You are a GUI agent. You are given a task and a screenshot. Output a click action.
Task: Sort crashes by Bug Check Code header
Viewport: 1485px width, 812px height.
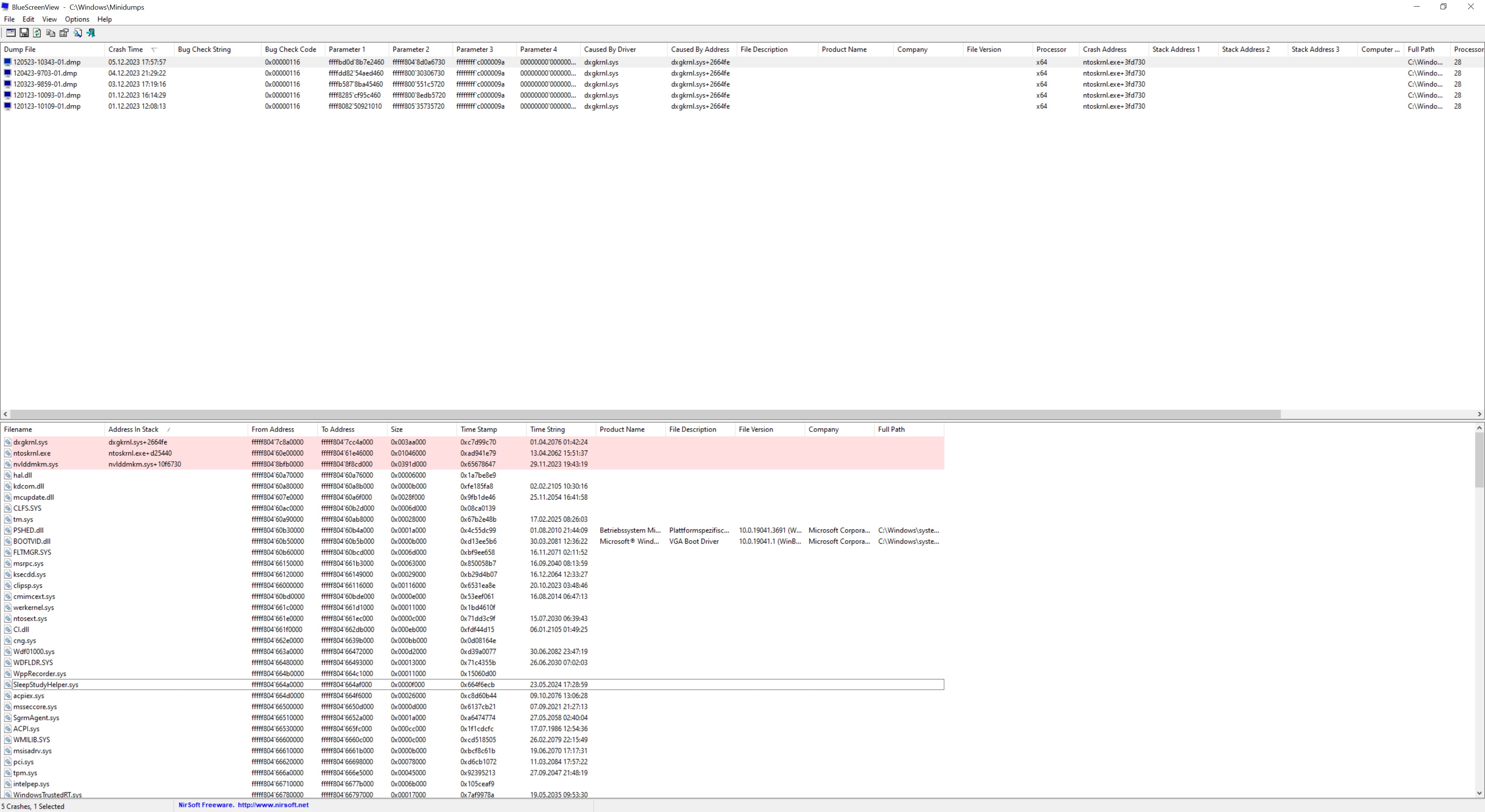[x=290, y=49]
